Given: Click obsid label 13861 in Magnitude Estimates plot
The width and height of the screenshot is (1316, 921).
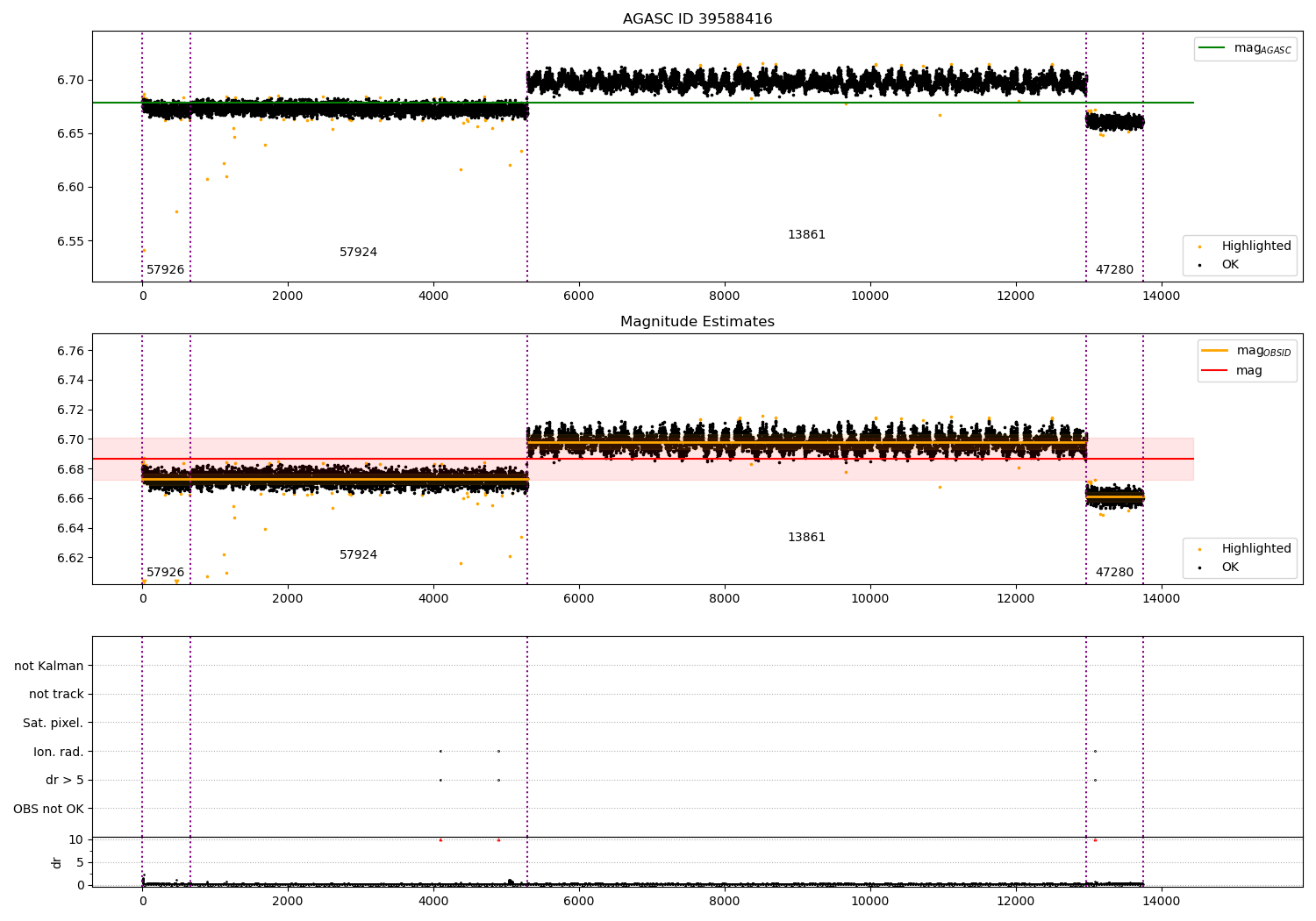Looking at the screenshot, I should [806, 538].
